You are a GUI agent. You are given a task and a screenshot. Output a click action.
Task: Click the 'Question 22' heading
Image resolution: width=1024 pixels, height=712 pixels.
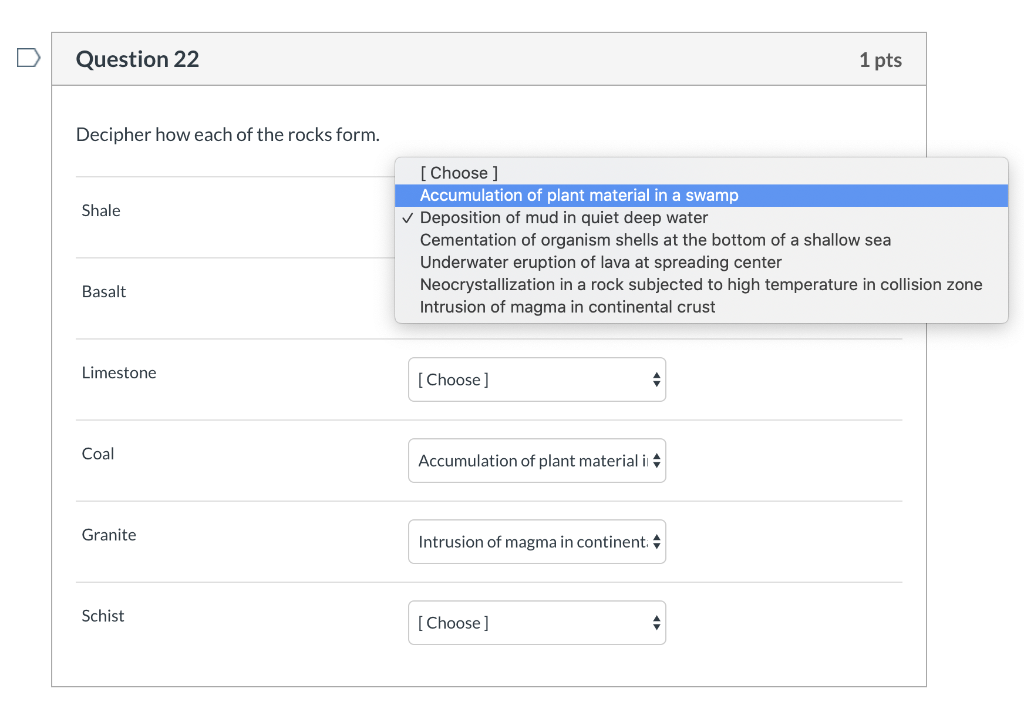coord(137,59)
